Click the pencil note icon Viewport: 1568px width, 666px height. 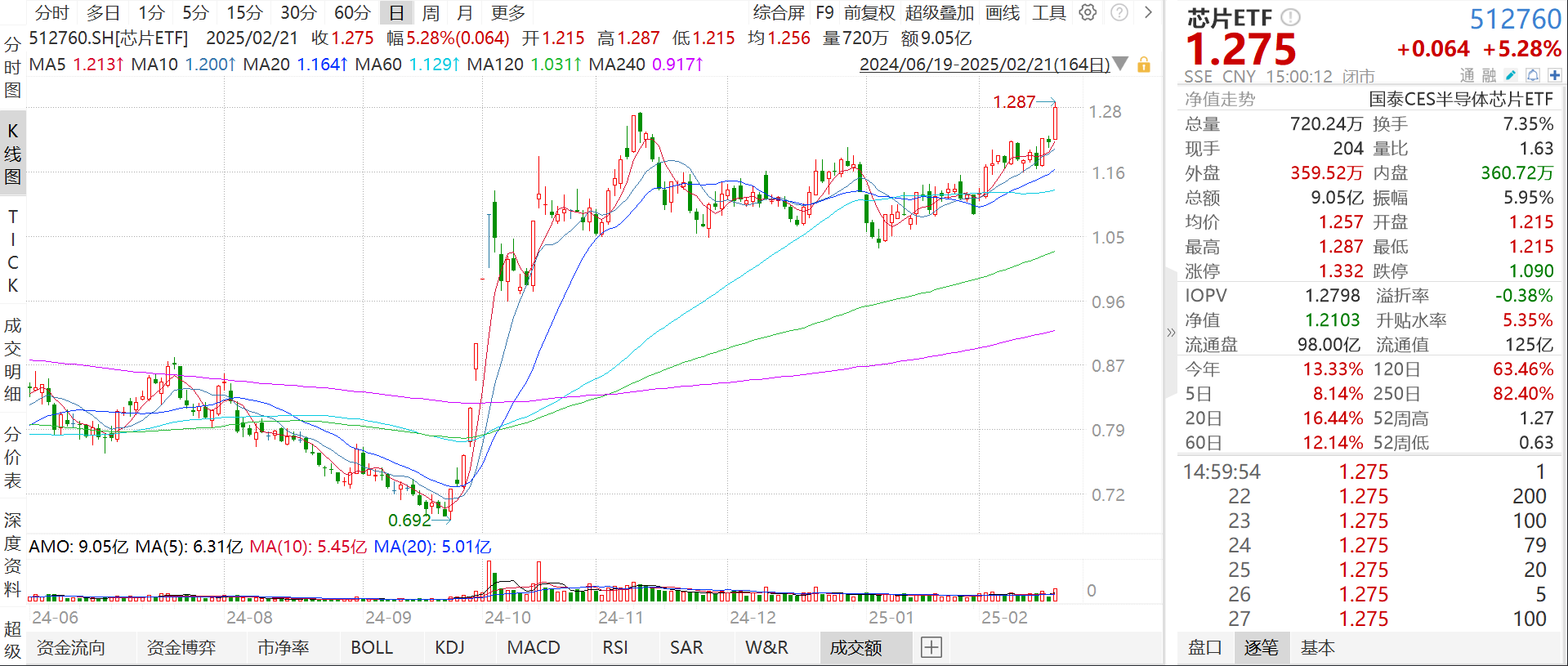point(1511,75)
